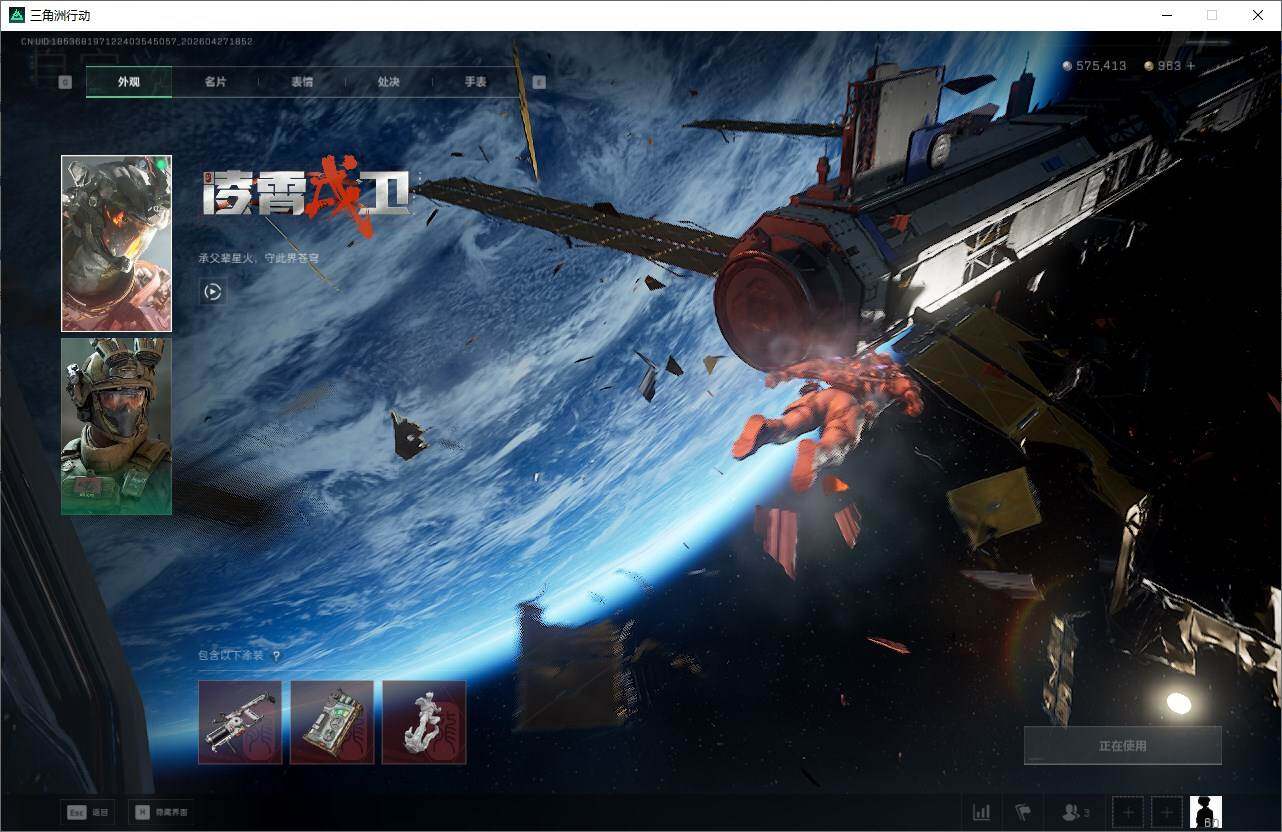Play the skin preview video
The image size is (1282, 832).
[212, 292]
